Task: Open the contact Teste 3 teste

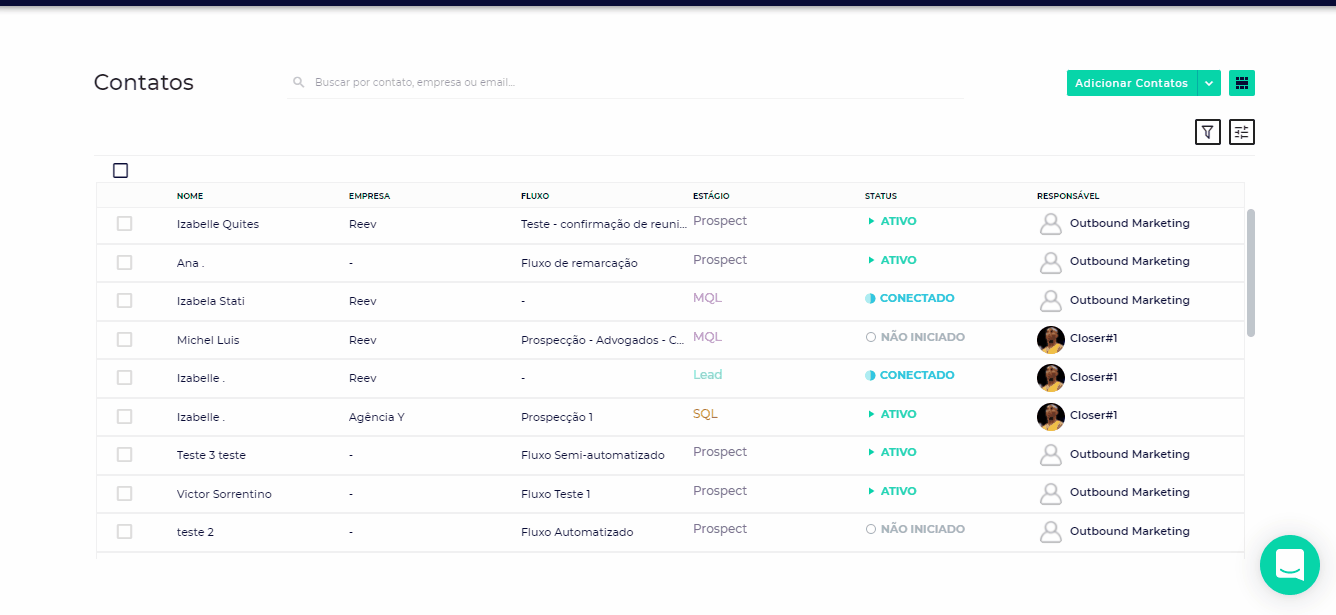Action: pos(211,455)
